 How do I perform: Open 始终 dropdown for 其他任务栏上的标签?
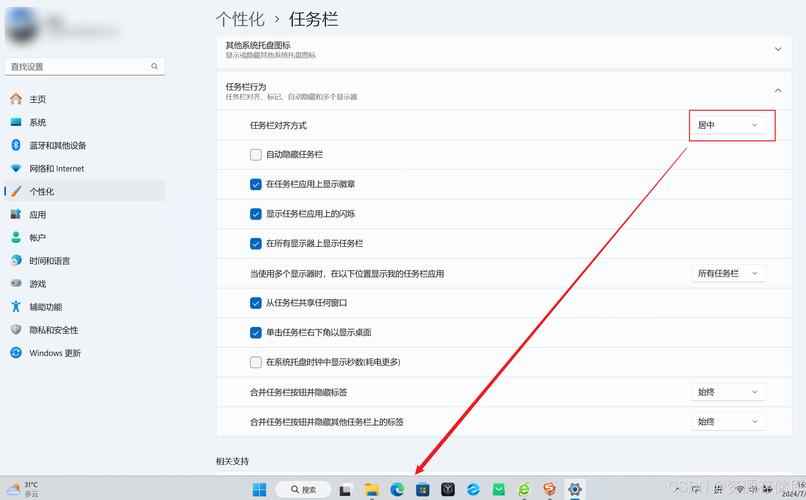[x=728, y=422]
